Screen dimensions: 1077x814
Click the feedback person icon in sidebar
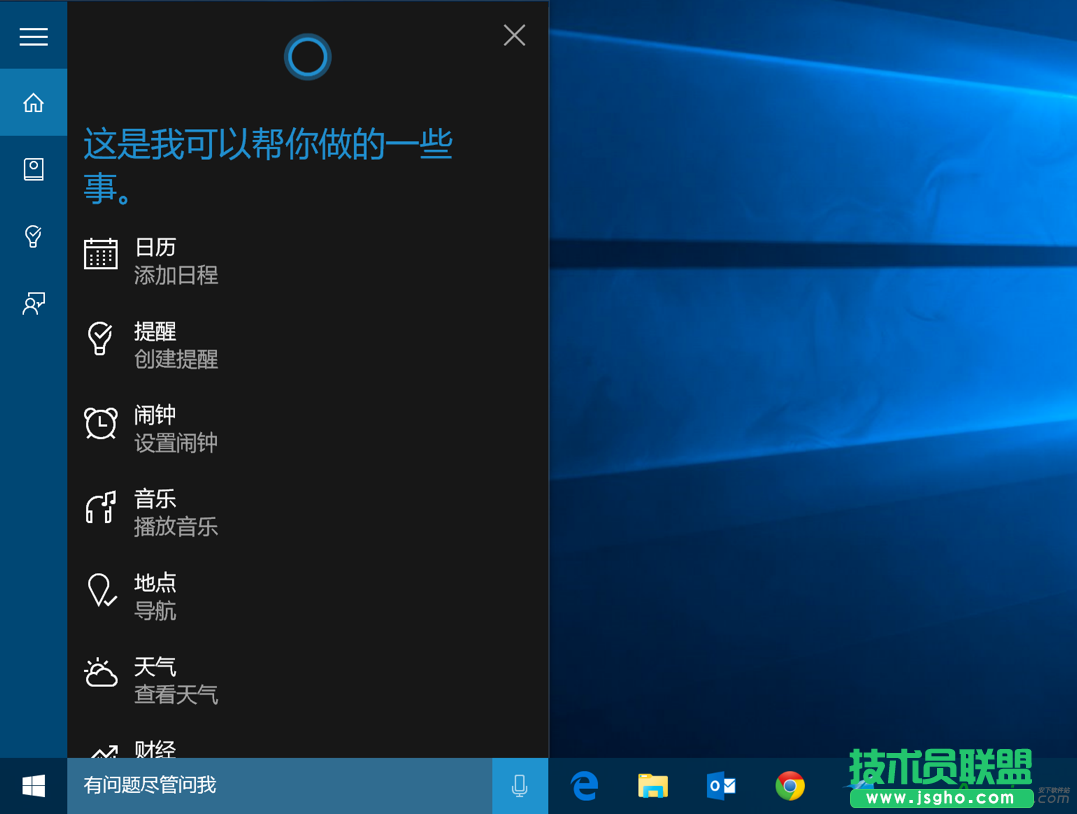(x=33, y=303)
